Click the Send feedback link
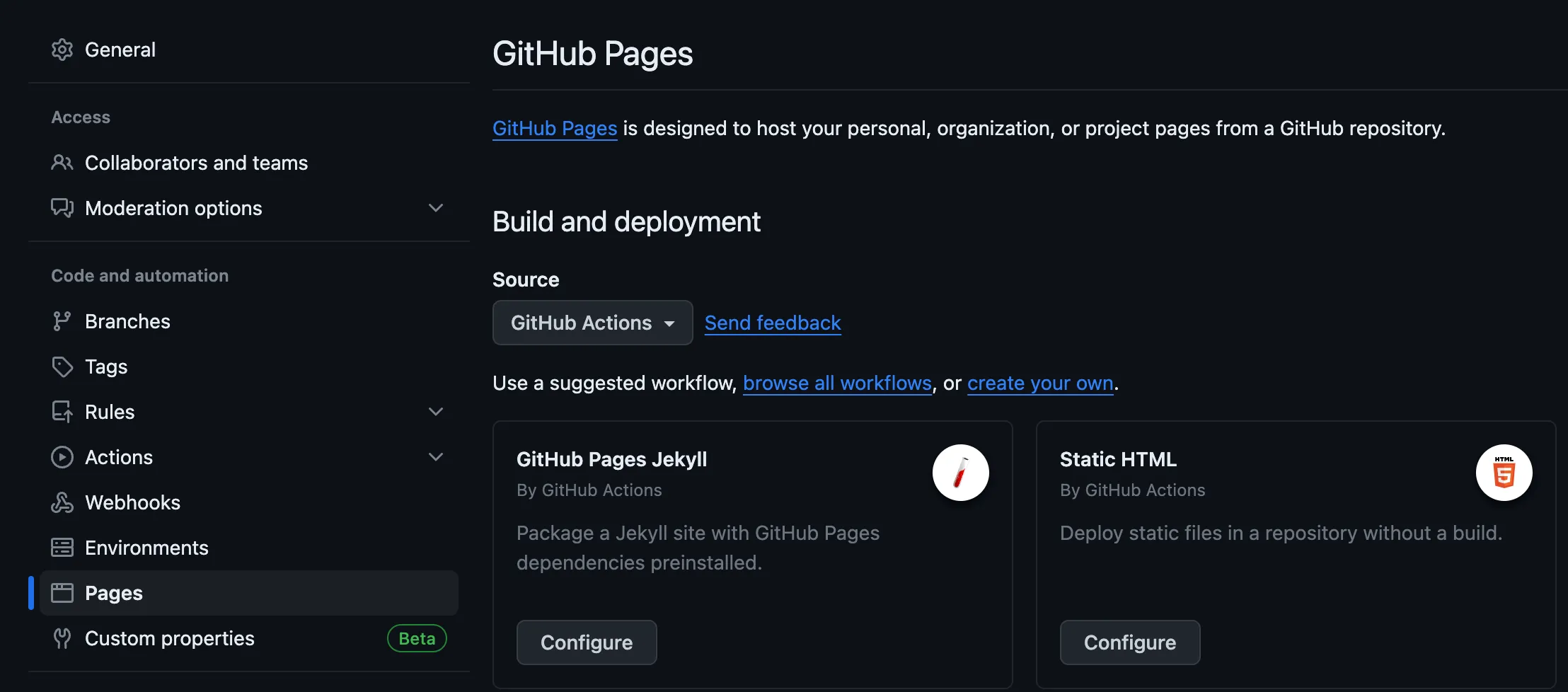The height and width of the screenshot is (692, 1568). click(772, 323)
